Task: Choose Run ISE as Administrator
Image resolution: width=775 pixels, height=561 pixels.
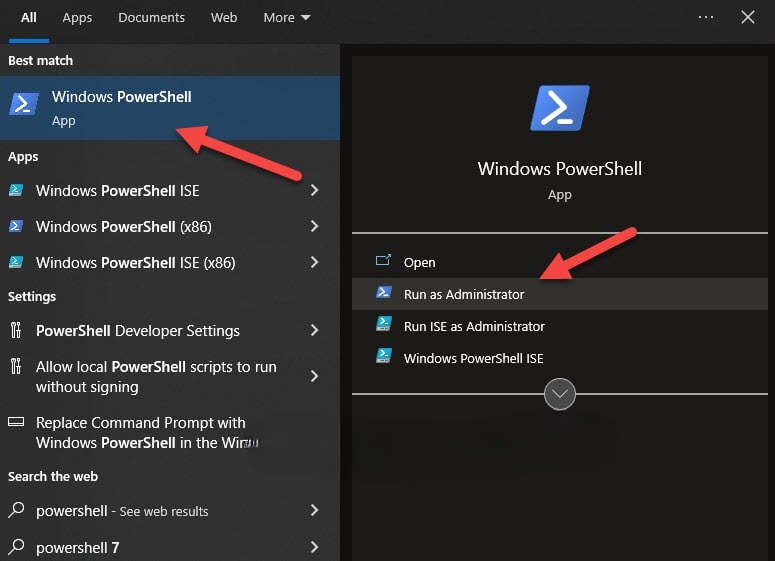Action: [x=560, y=326]
